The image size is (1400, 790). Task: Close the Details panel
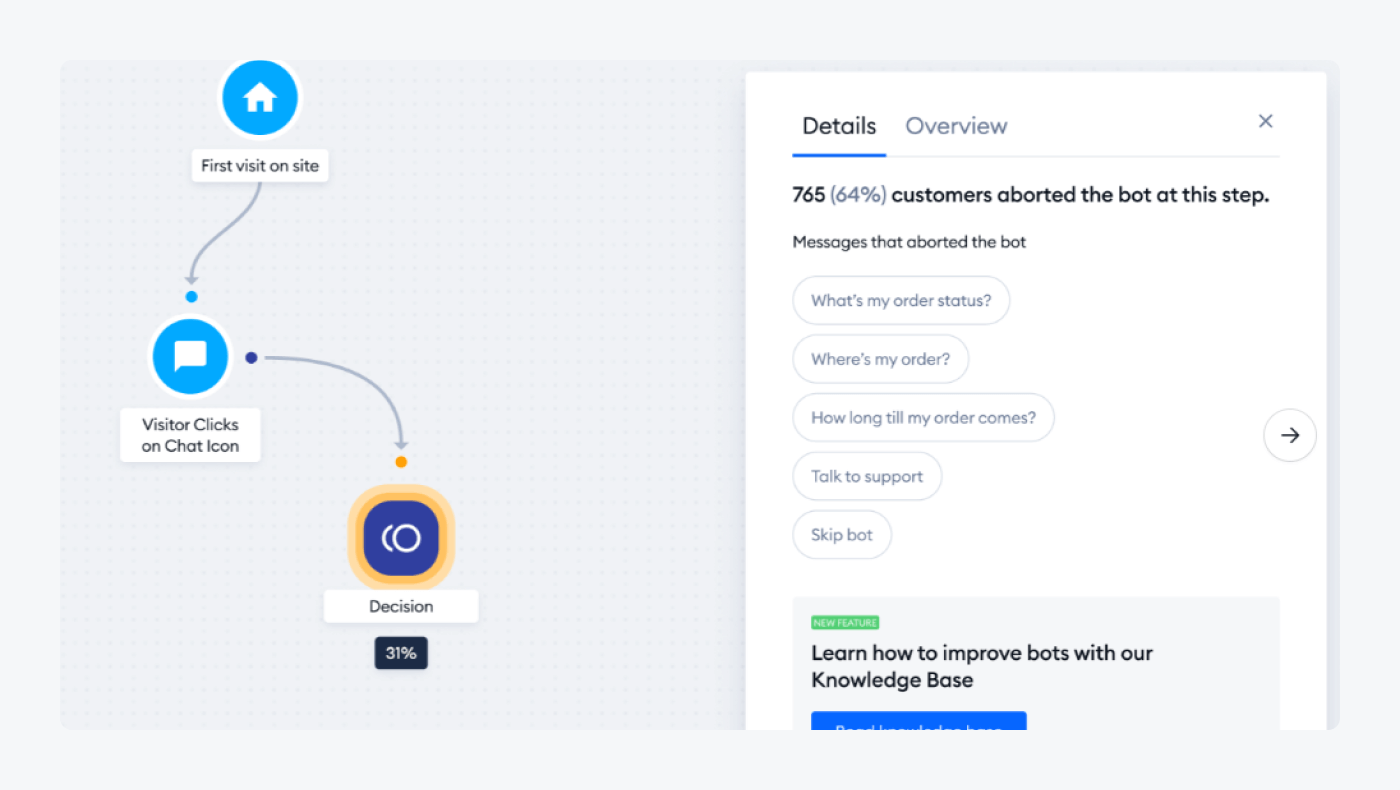tap(1265, 120)
